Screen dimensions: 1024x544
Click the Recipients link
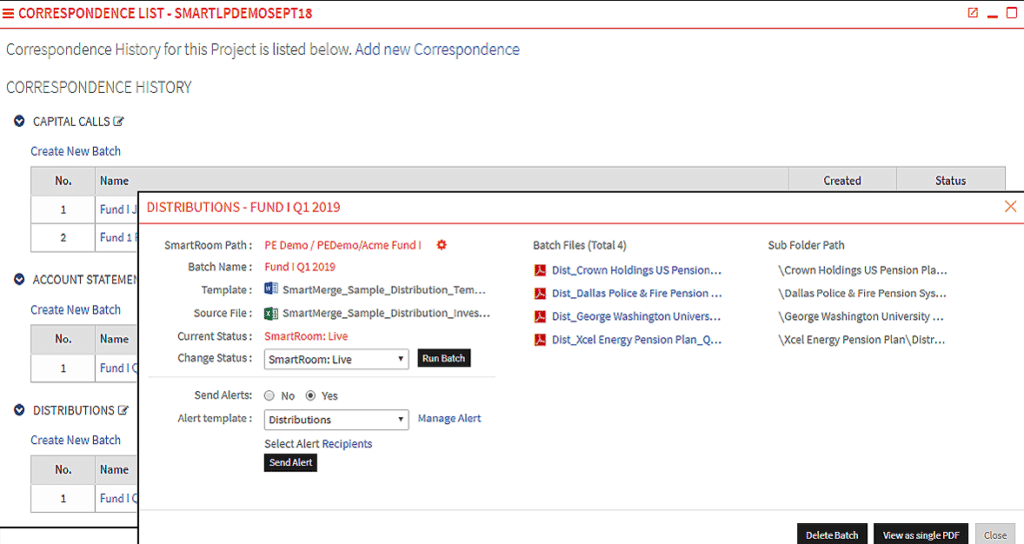347,444
